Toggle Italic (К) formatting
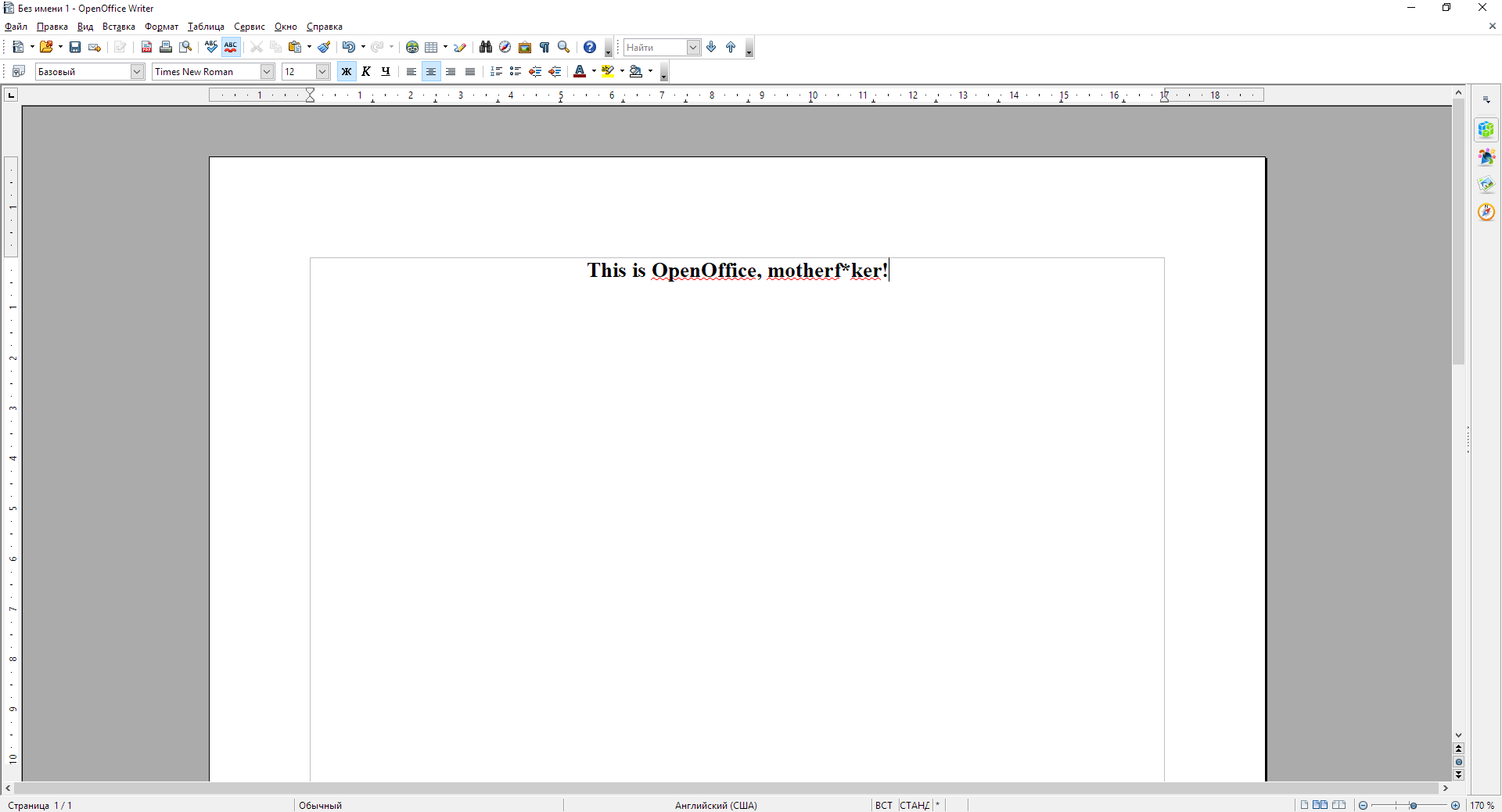This screenshot has height=812, width=1502. [x=366, y=71]
